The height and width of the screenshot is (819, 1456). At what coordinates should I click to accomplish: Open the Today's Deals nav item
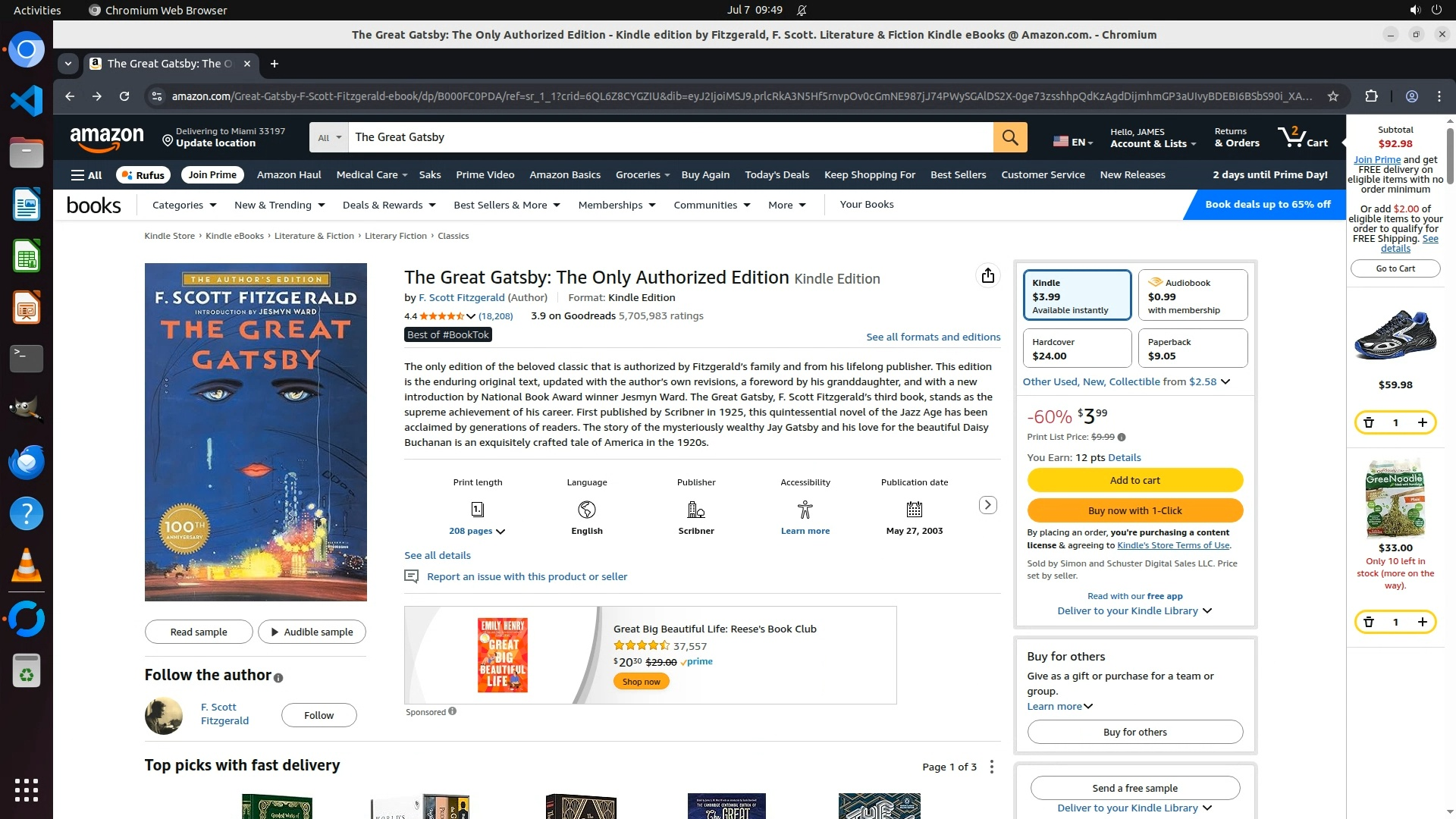tap(777, 175)
